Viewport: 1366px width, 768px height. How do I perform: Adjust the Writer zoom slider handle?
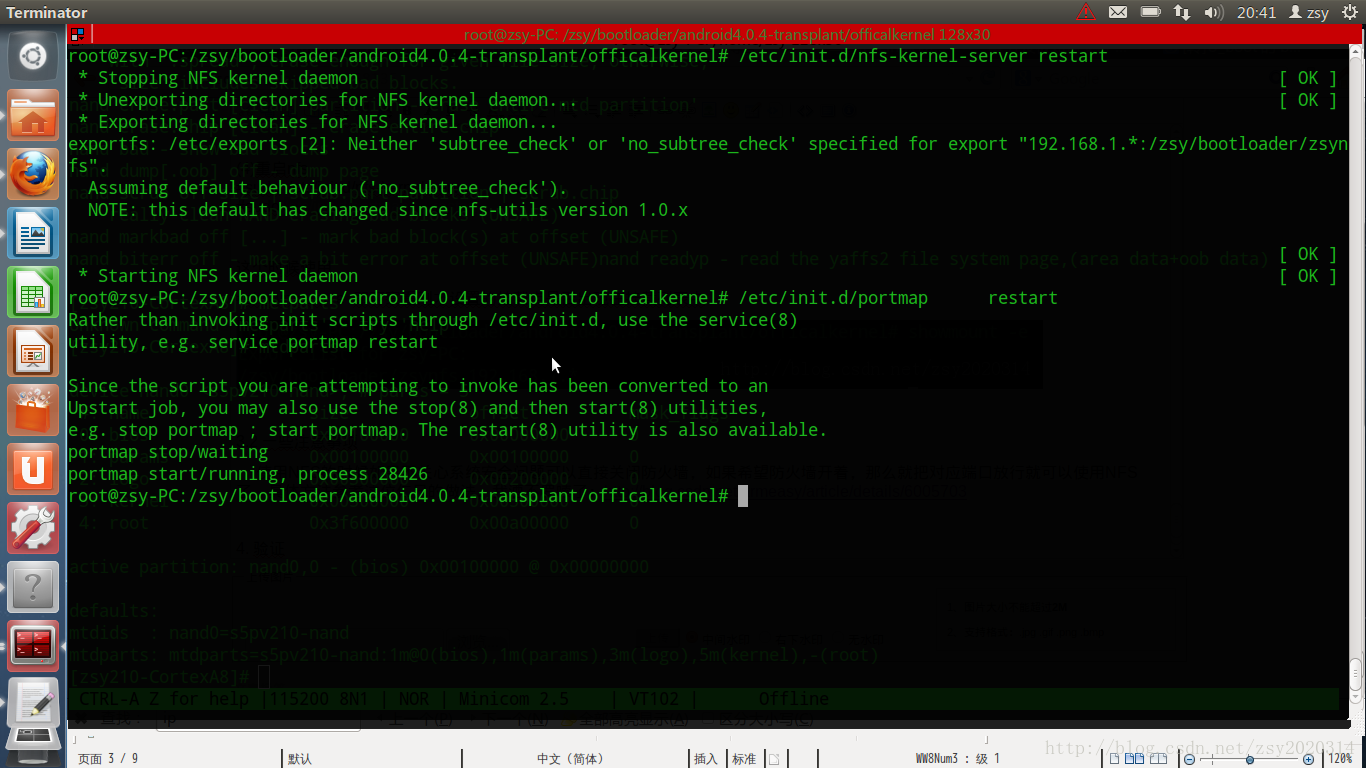coord(1250,759)
